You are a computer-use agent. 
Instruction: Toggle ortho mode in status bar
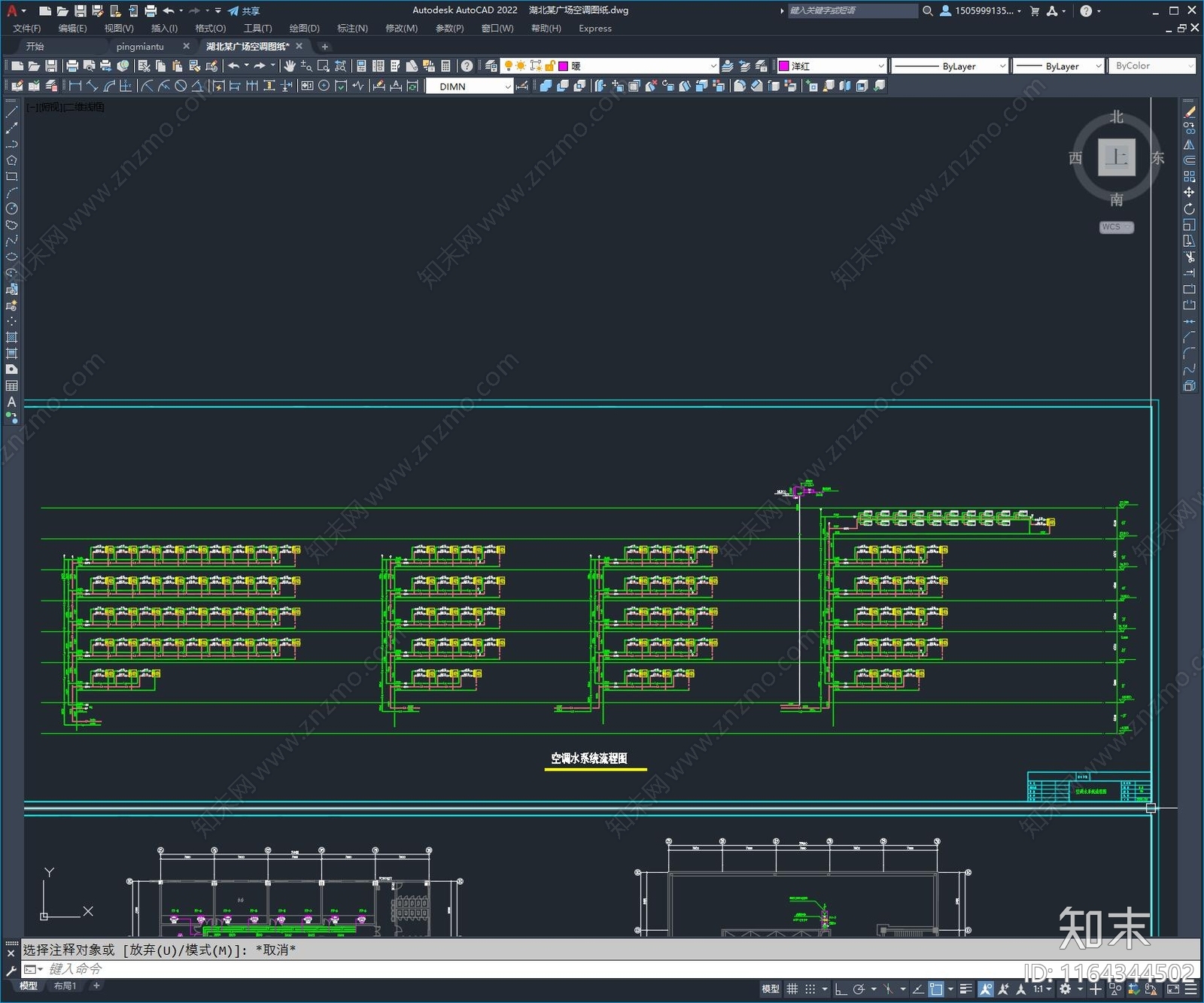(x=841, y=989)
